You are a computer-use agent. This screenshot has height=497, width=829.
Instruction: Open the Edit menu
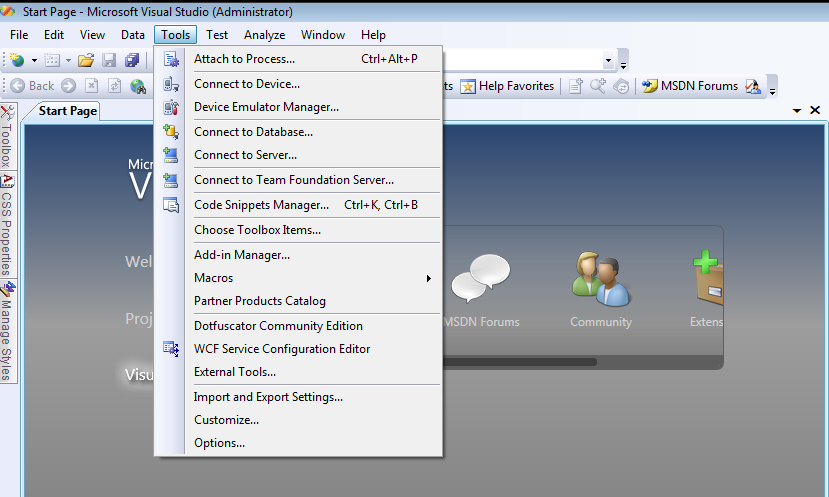click(54, 35)
